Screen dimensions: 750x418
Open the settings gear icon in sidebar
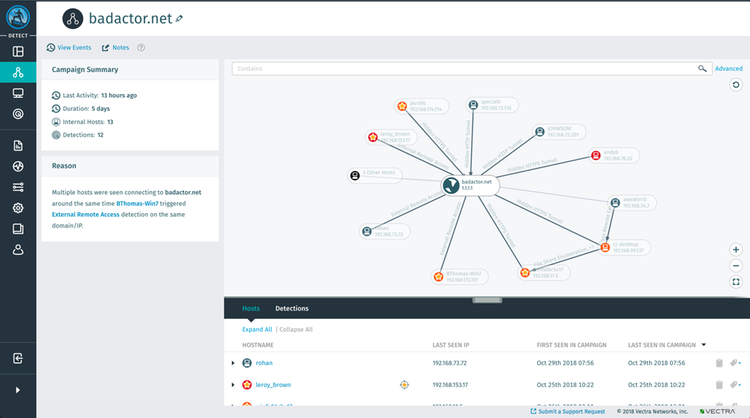click(18, 208)
